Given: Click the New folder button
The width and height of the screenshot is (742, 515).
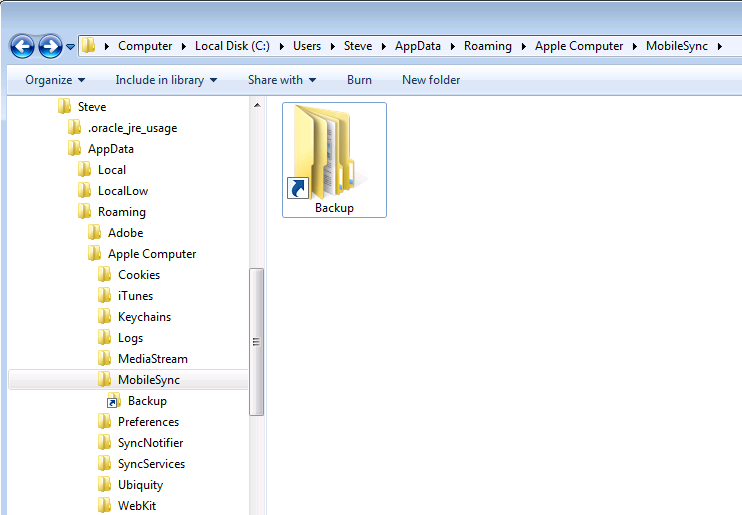Looking at the screenshot, I should 431,80.
